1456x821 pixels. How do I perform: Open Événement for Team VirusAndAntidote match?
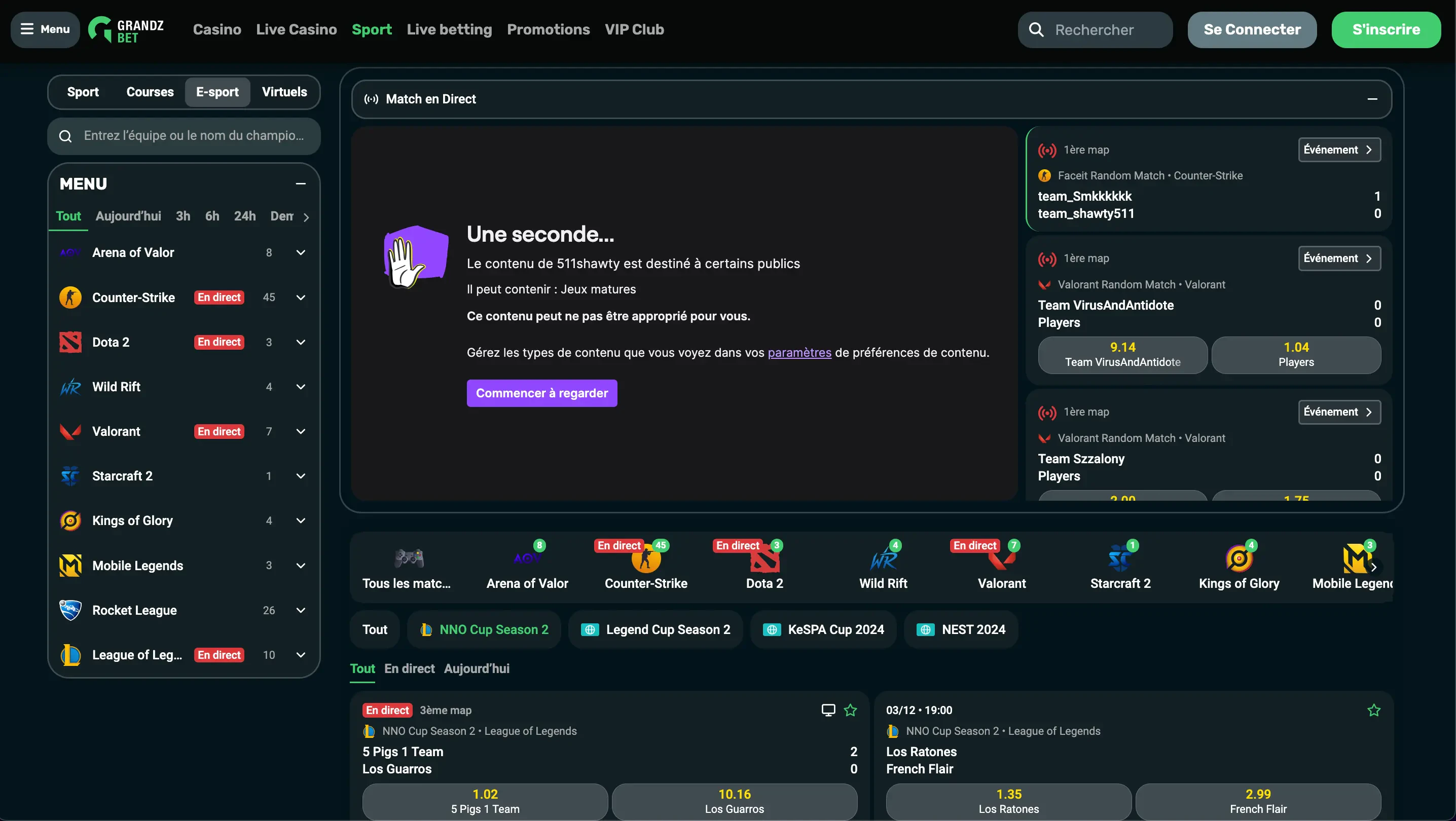tap(1339, 258)
